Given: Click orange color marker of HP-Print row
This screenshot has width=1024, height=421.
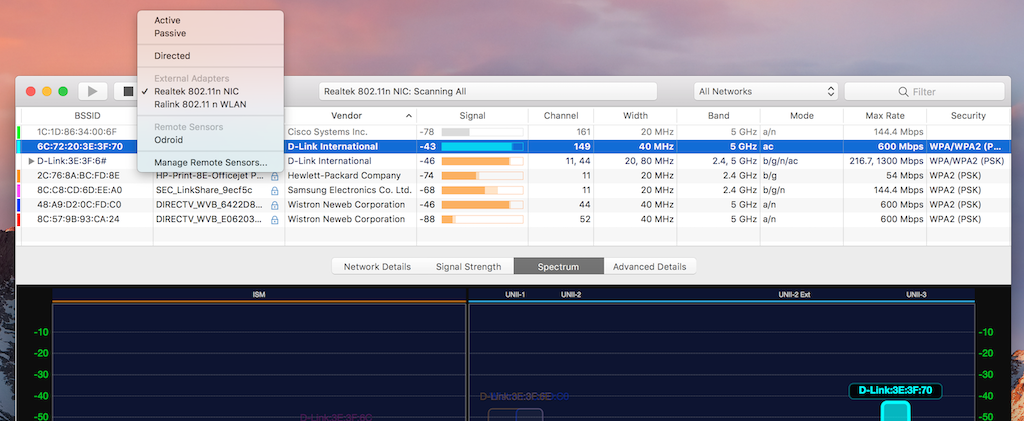Looking at the screenshot, I should (19, 176).
